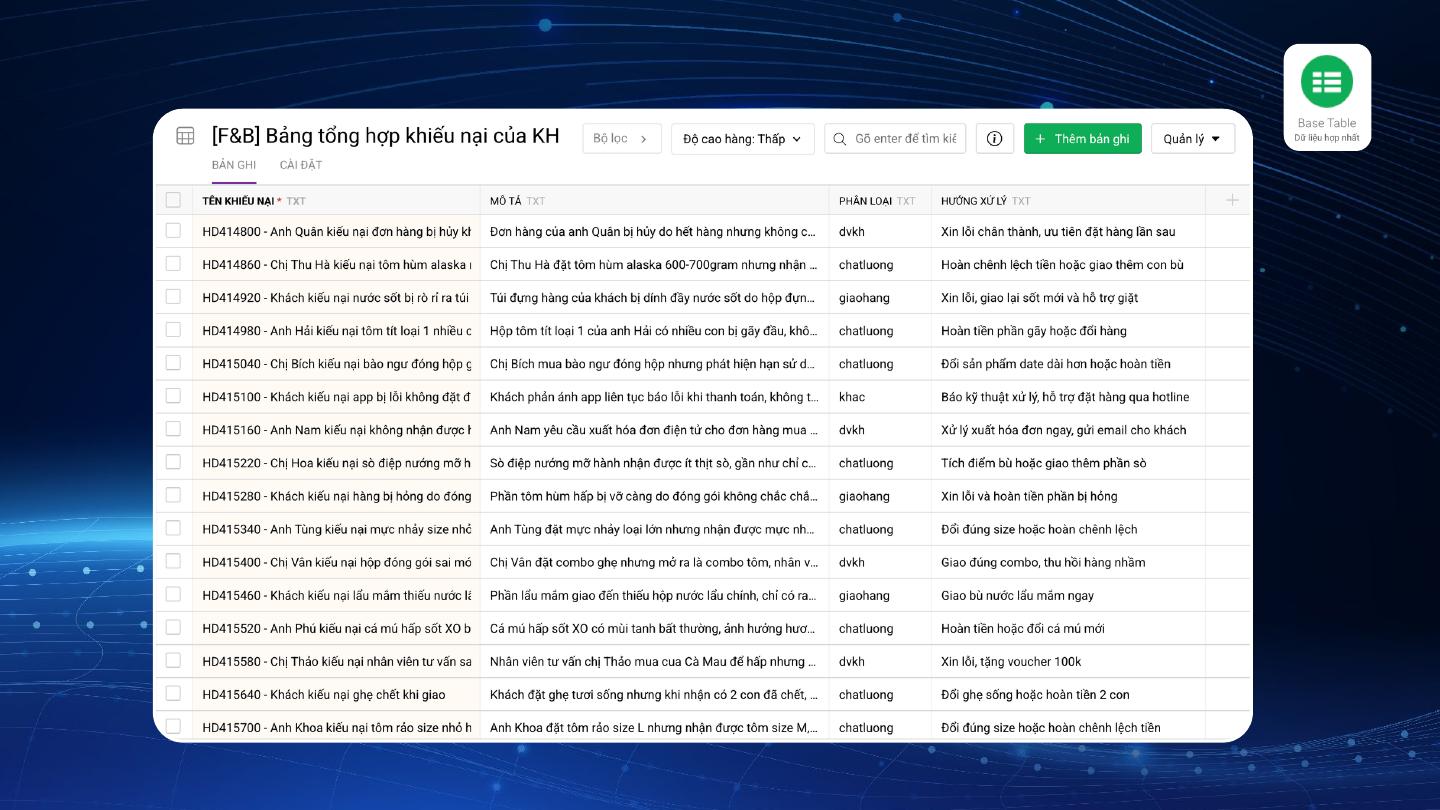This screenshot has height=810, width=1440.
Task: Tick the select-all checkbox in header row
Action: click(x=173, y=200)
